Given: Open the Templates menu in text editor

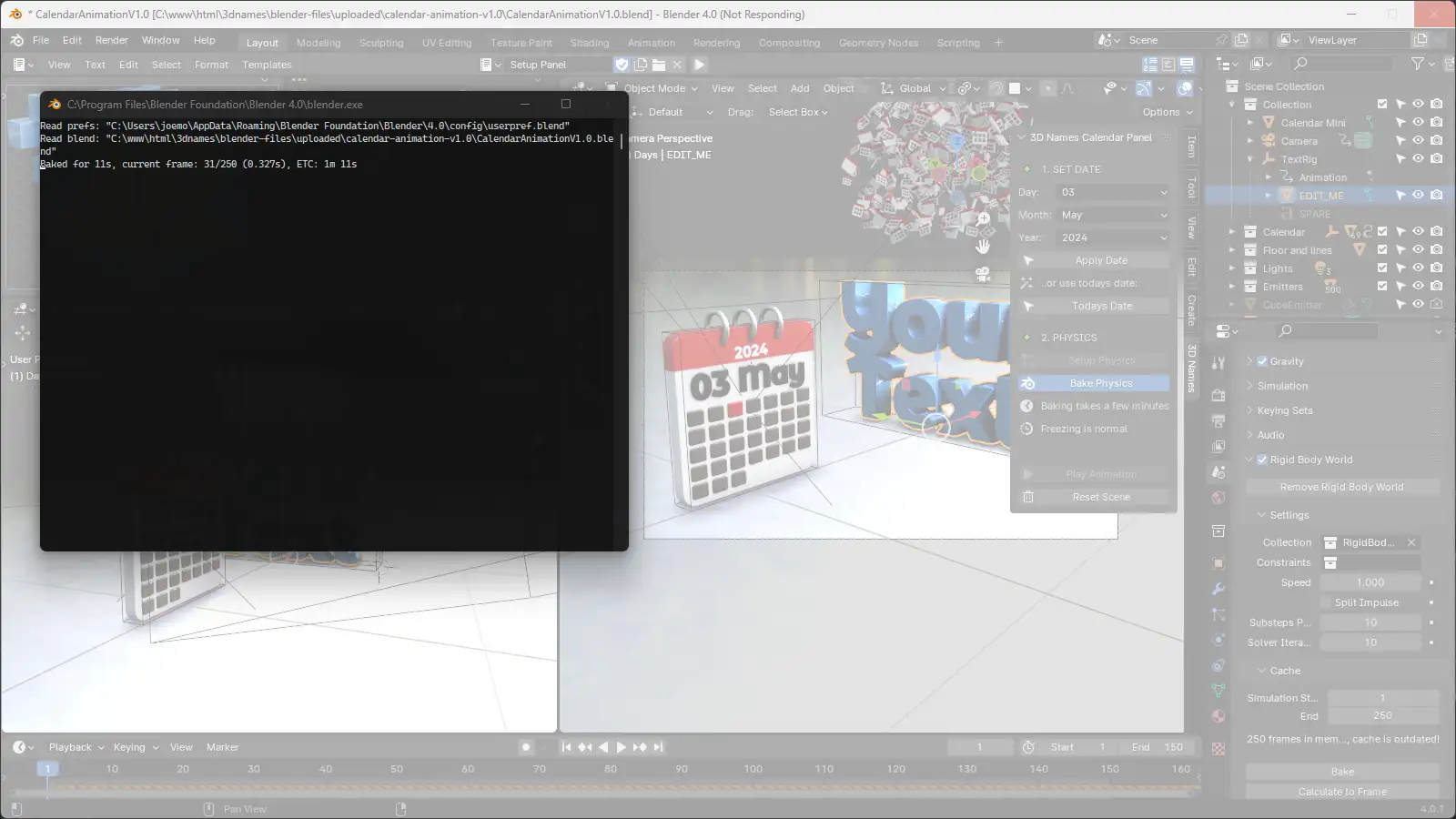Looking at the screenshot, I should (x=267, y=65).
